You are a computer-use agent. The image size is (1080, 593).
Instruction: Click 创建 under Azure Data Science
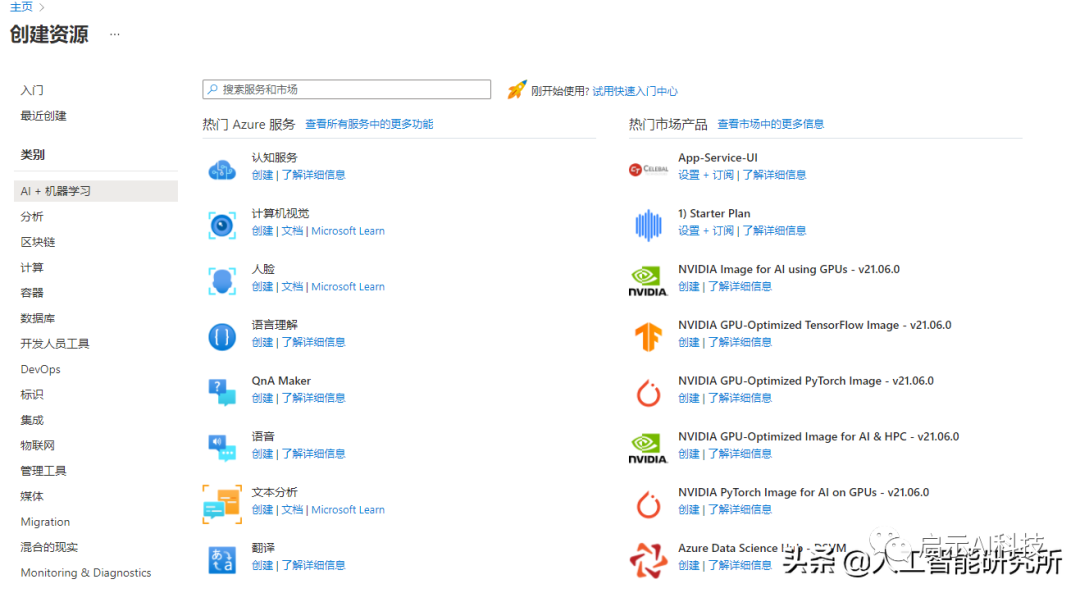[x=689, y=565]
